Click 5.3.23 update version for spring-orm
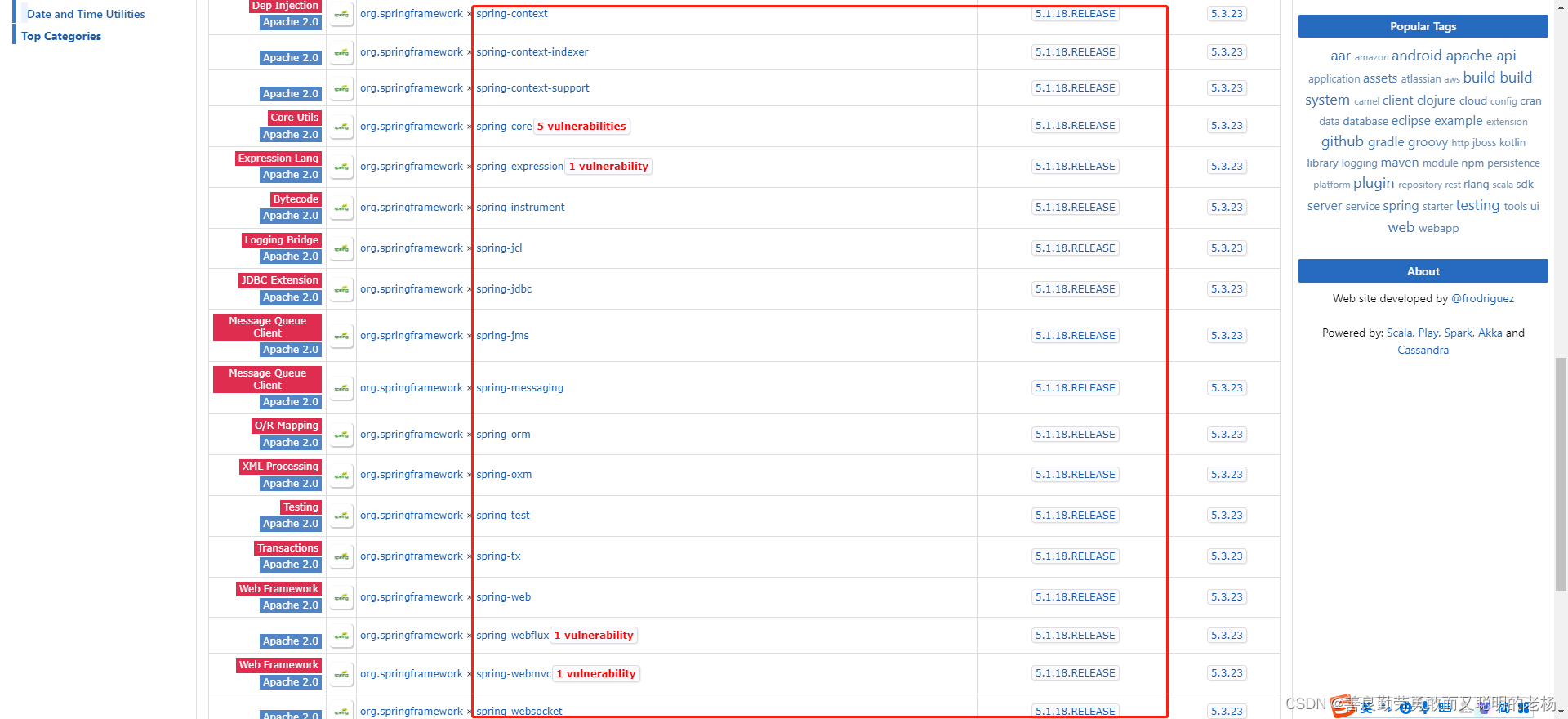Image resolution: width=1568 pixels, height=719 pixels. coord(1227,435)
